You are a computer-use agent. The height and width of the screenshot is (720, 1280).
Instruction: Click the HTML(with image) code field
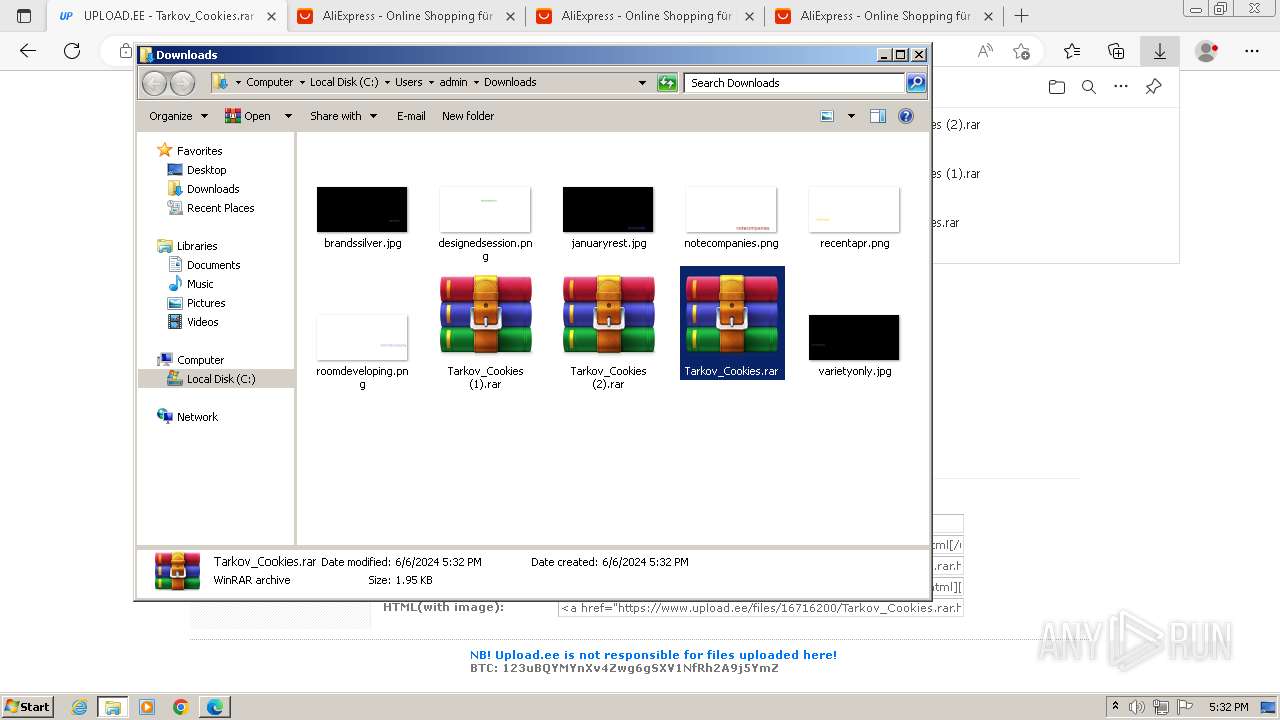(x=760, y=608)
